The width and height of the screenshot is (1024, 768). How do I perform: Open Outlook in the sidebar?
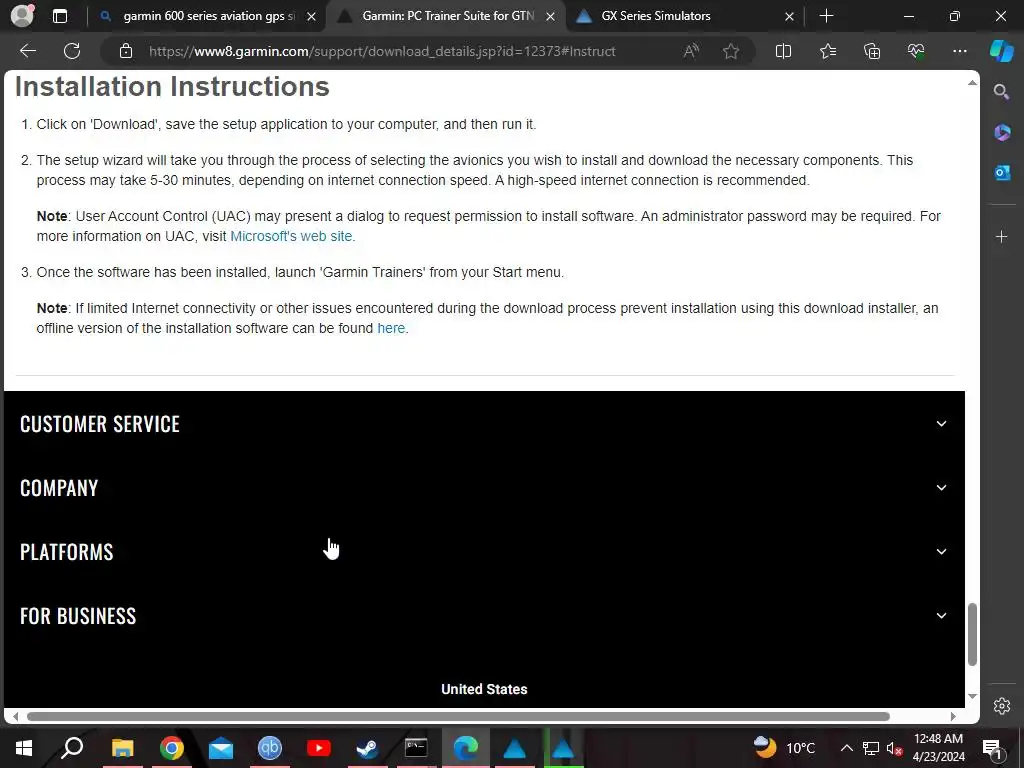coord(1002,173)
